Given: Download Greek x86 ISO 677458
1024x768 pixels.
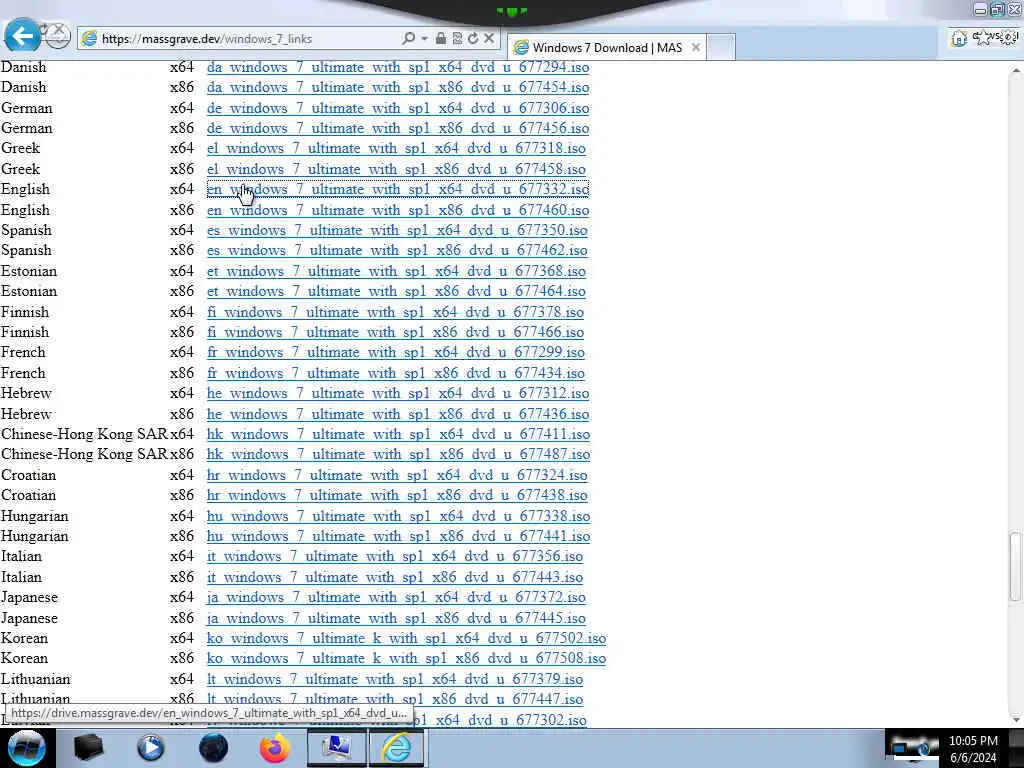Looking at the screenshot, I should (x=396, y=169).
